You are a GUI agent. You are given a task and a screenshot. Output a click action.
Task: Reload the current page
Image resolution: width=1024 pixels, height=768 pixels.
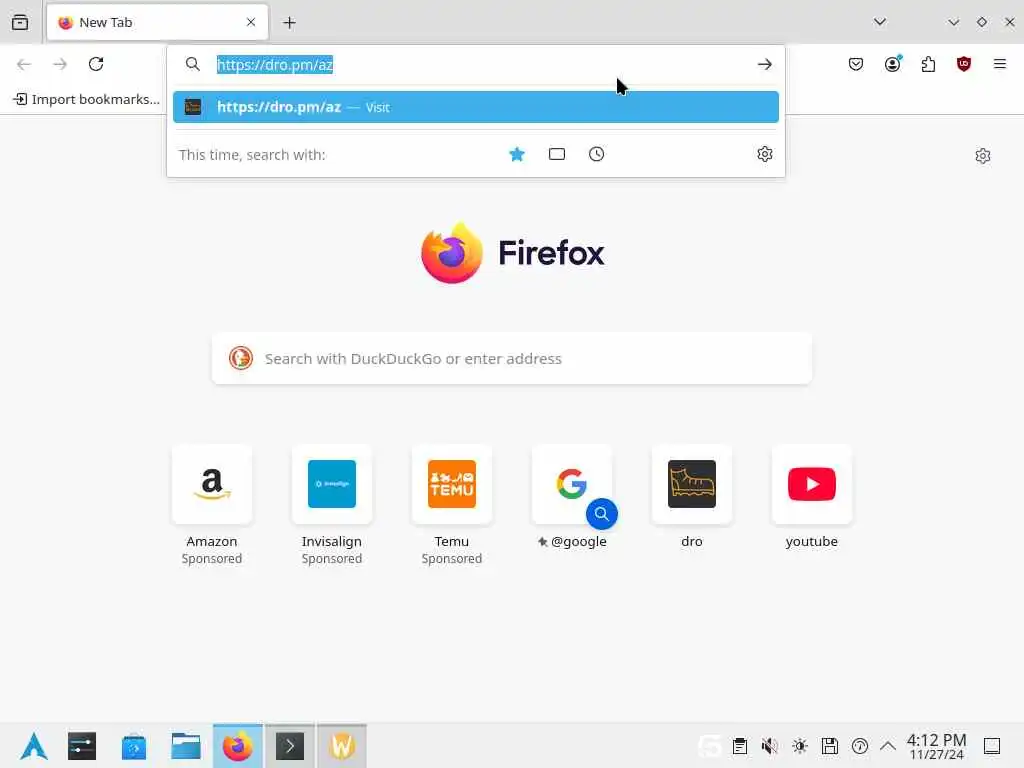[96, 64]
